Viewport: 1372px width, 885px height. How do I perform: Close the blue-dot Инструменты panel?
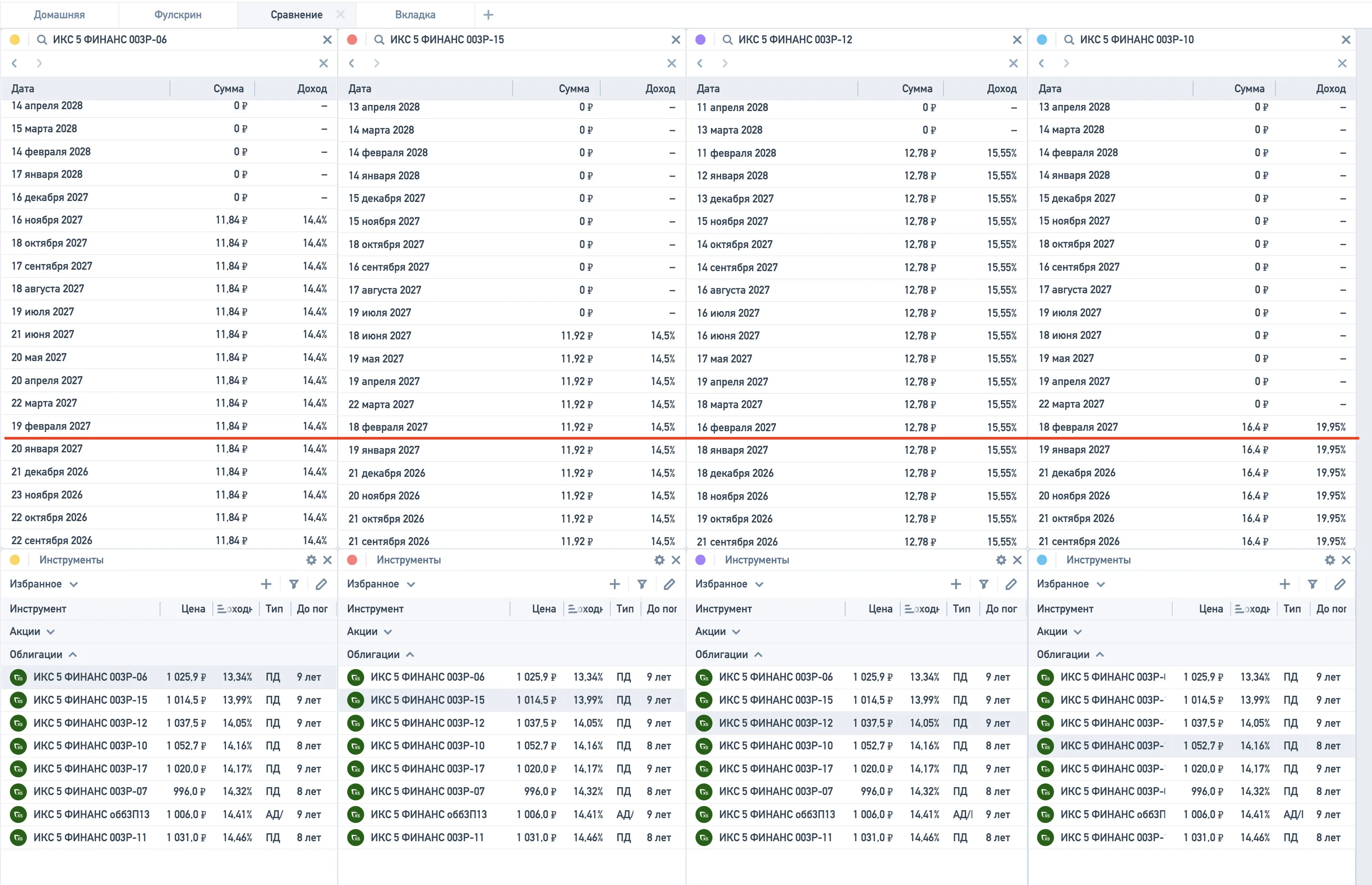pyautogui.click(x=1346, y=560)
